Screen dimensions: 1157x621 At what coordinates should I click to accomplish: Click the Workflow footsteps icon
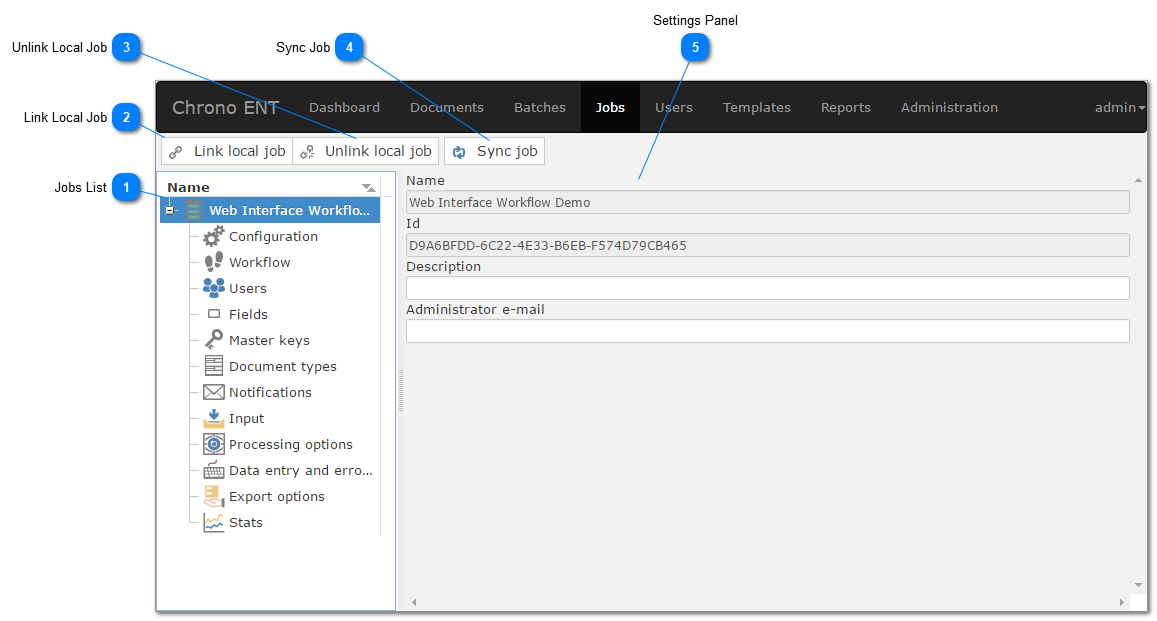click(x=214, y=262)
